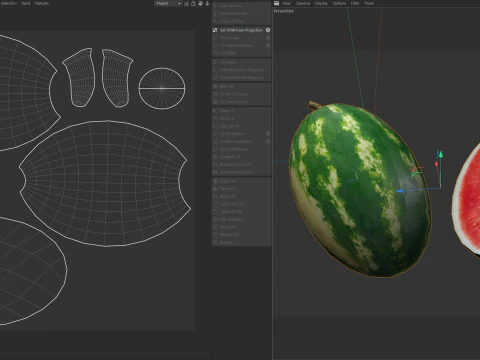Click the down-arrow icon in UV toolbar
Screen dimensions: 480x360
pyautogui.click(x=207, y=3)
